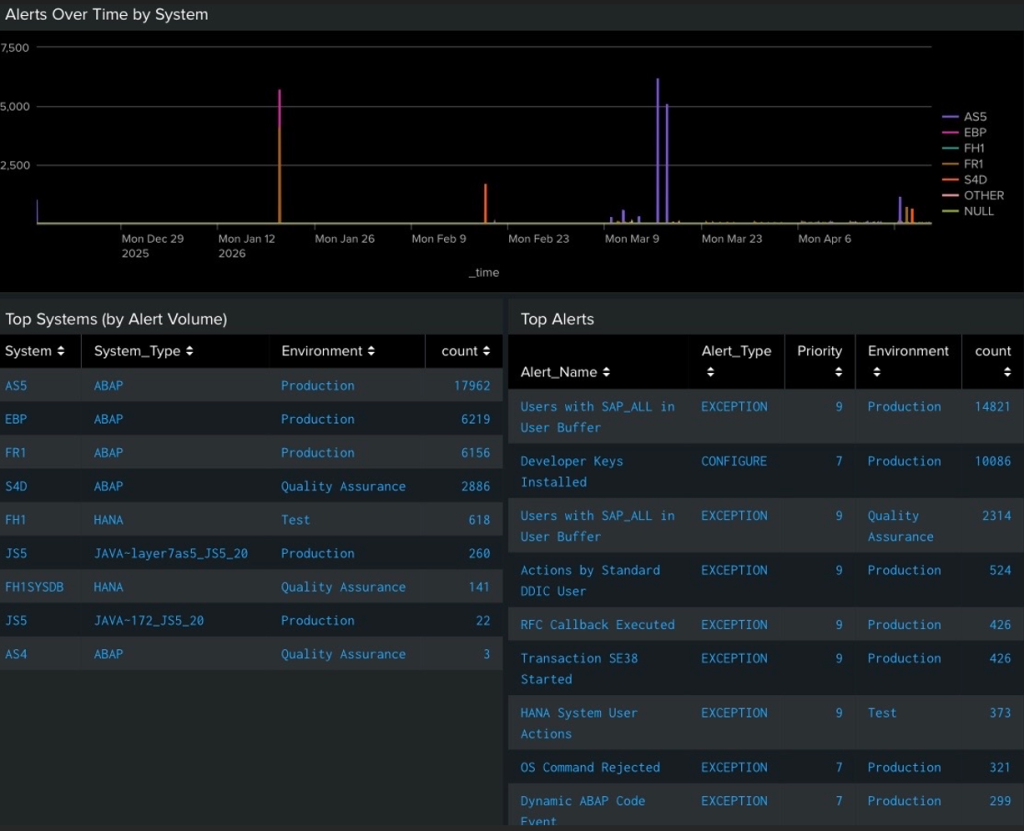This screenshot has height=831, width=1024.
Task: Select the EBP entry in chart legend
Action: [x=974, y=132]
